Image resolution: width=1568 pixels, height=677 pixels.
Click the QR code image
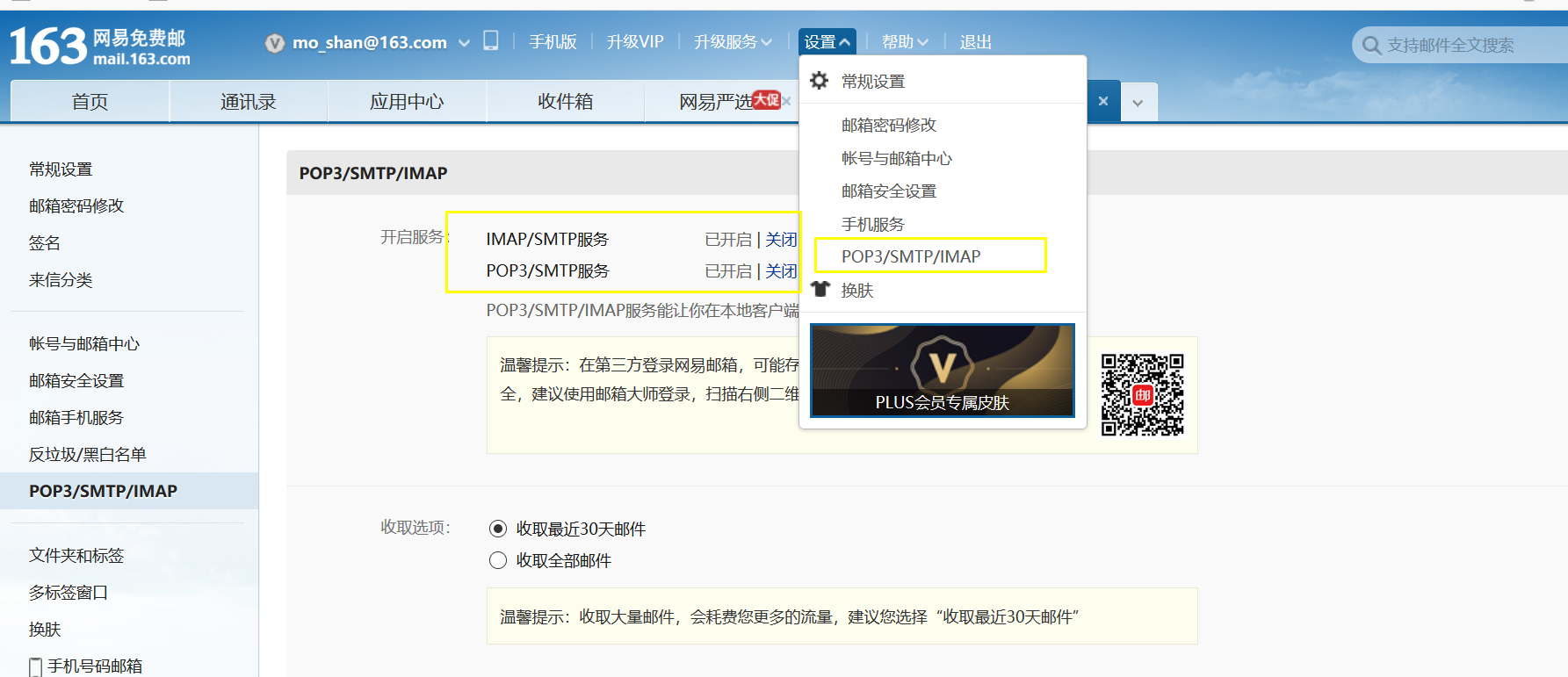1143,395
